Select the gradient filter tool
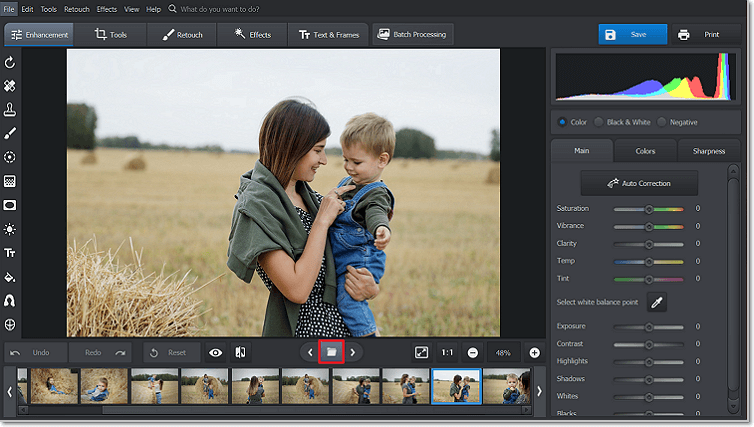 click(x=10, y=181)
